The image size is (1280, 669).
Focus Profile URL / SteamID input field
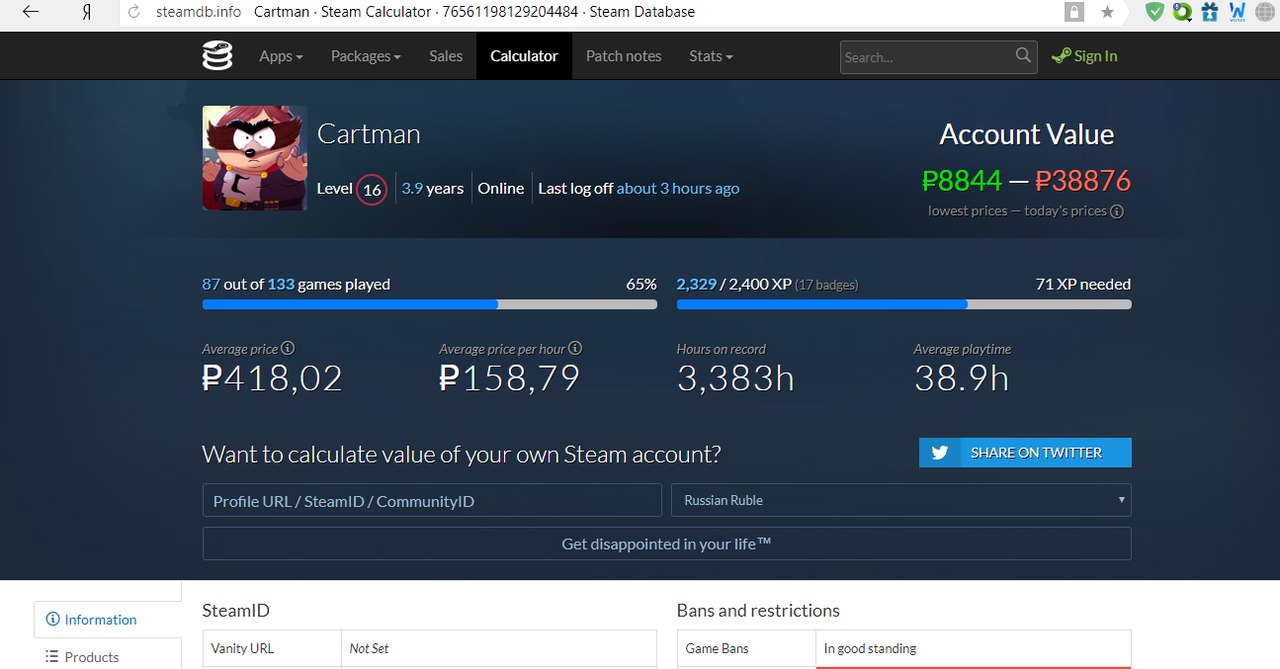pos(432,500)
